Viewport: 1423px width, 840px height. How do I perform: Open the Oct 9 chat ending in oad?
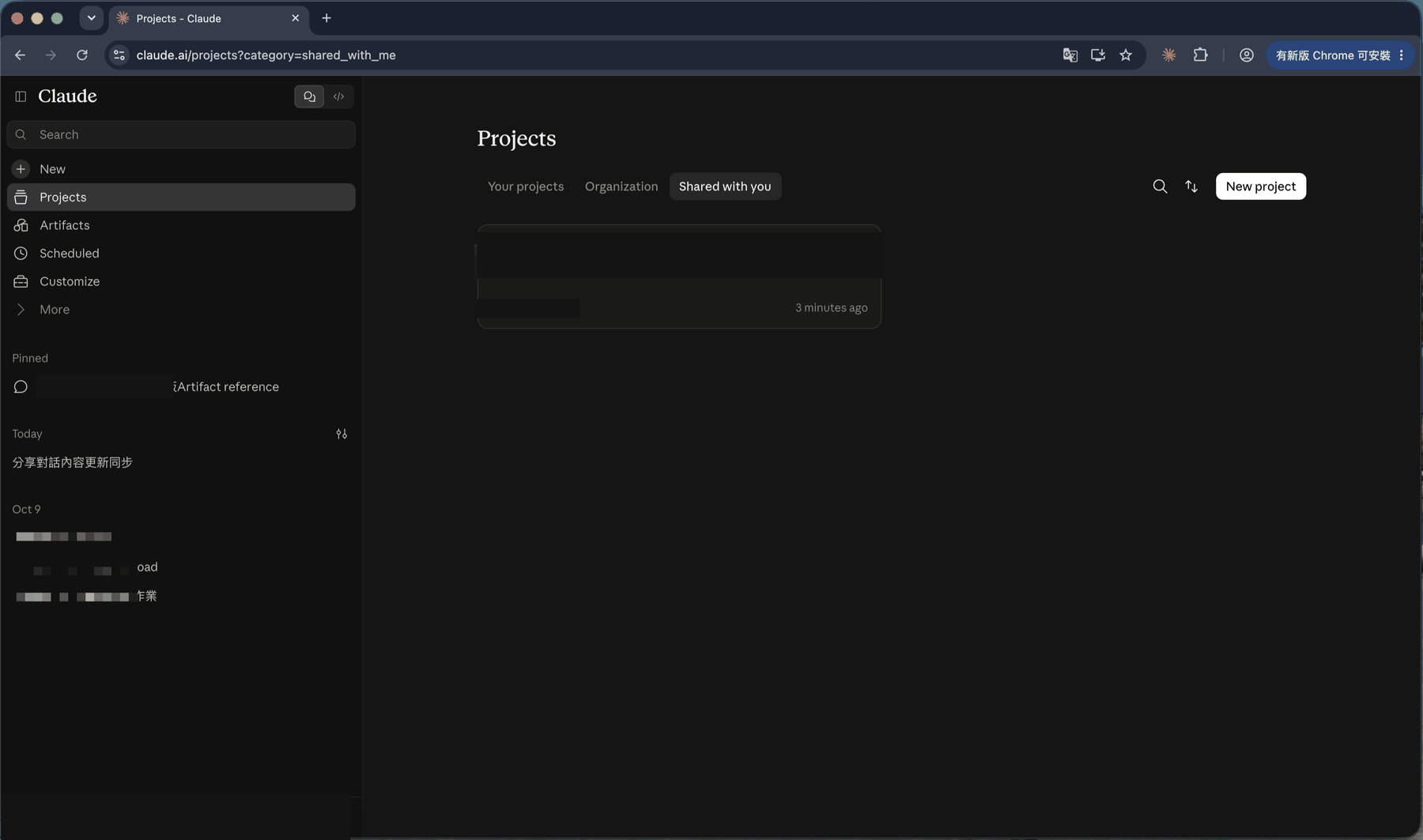pos(181,567)
